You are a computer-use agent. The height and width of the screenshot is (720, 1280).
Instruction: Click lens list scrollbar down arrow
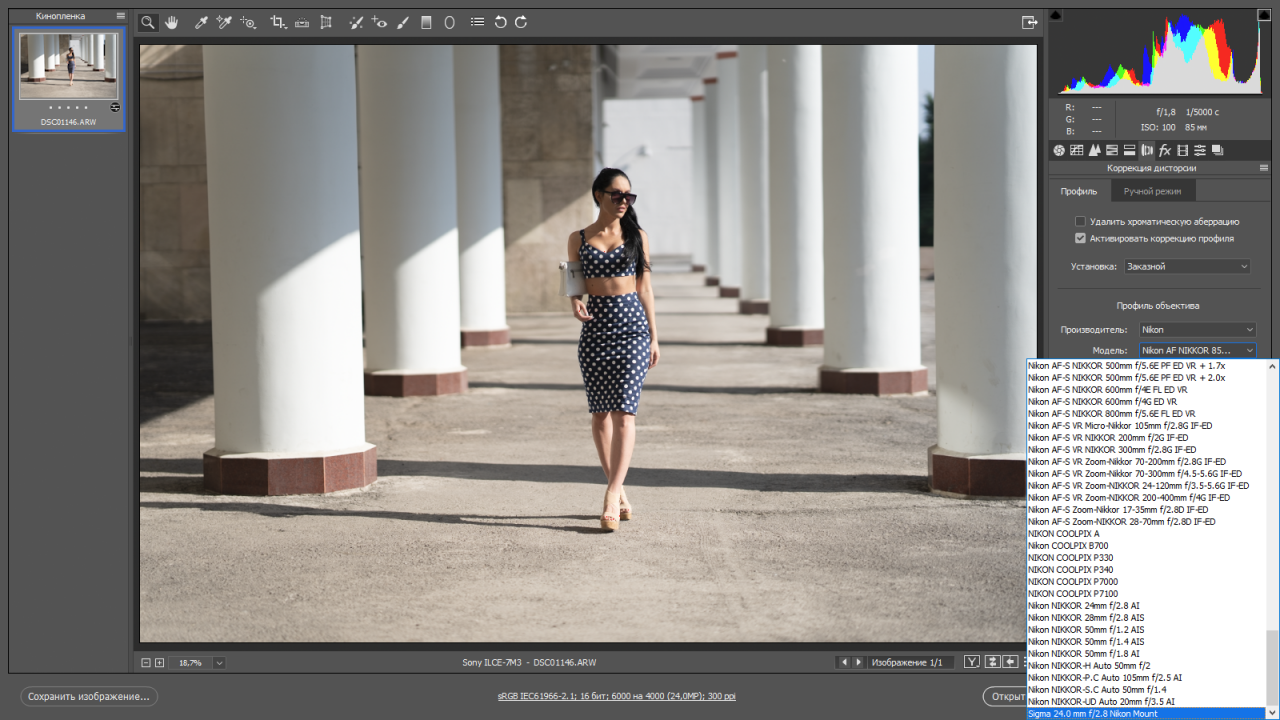pos(1272,714)
